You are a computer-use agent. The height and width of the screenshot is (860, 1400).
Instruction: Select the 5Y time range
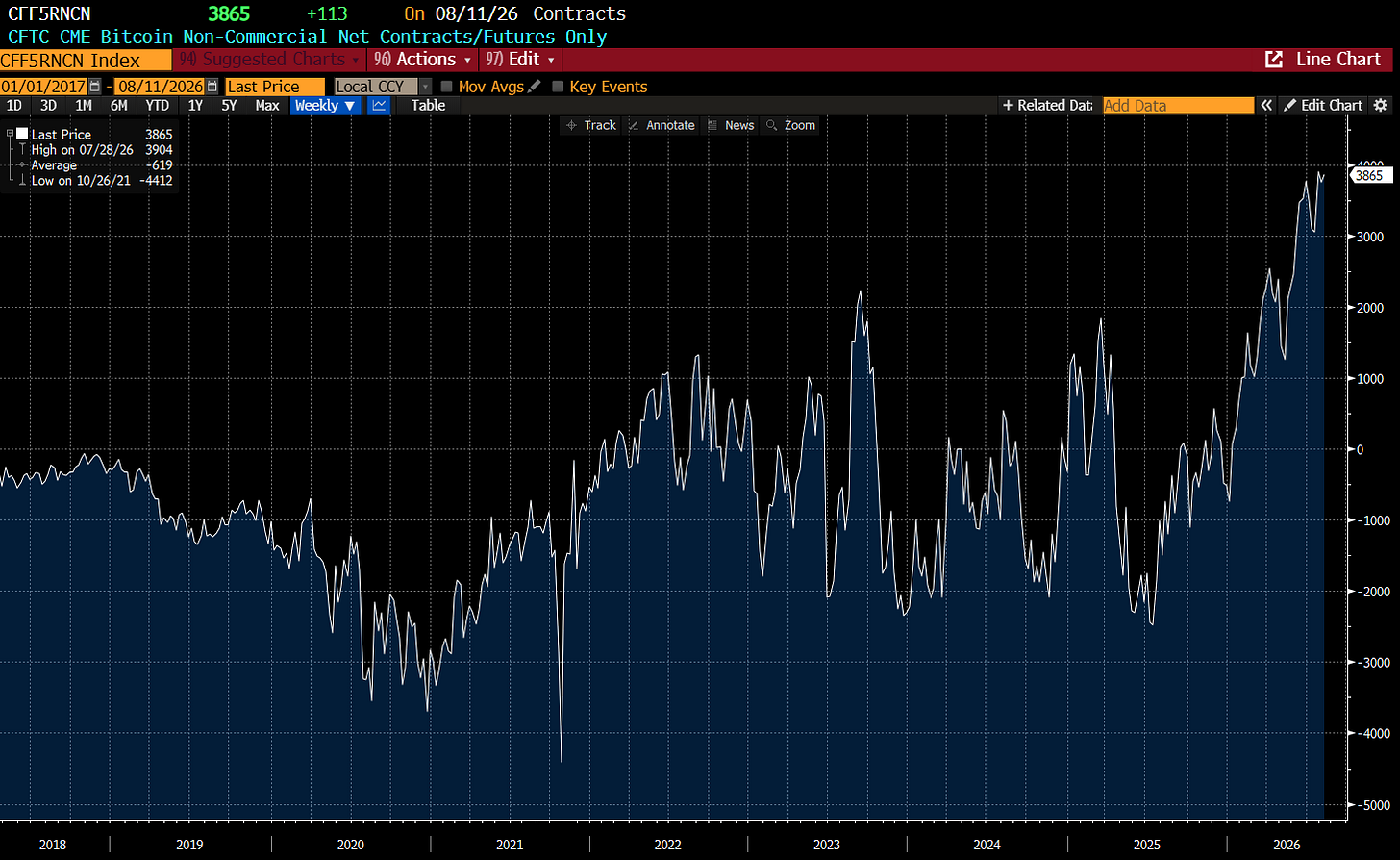(x=229, y=106)
